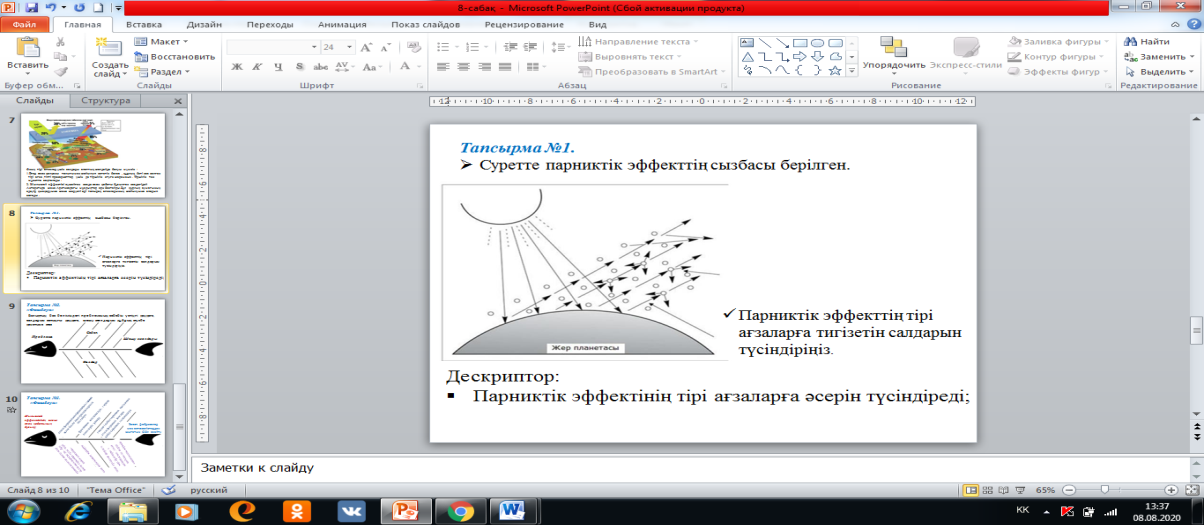Decrease font size with the small A icon
1204x525 pixels.
pos(385,46)
